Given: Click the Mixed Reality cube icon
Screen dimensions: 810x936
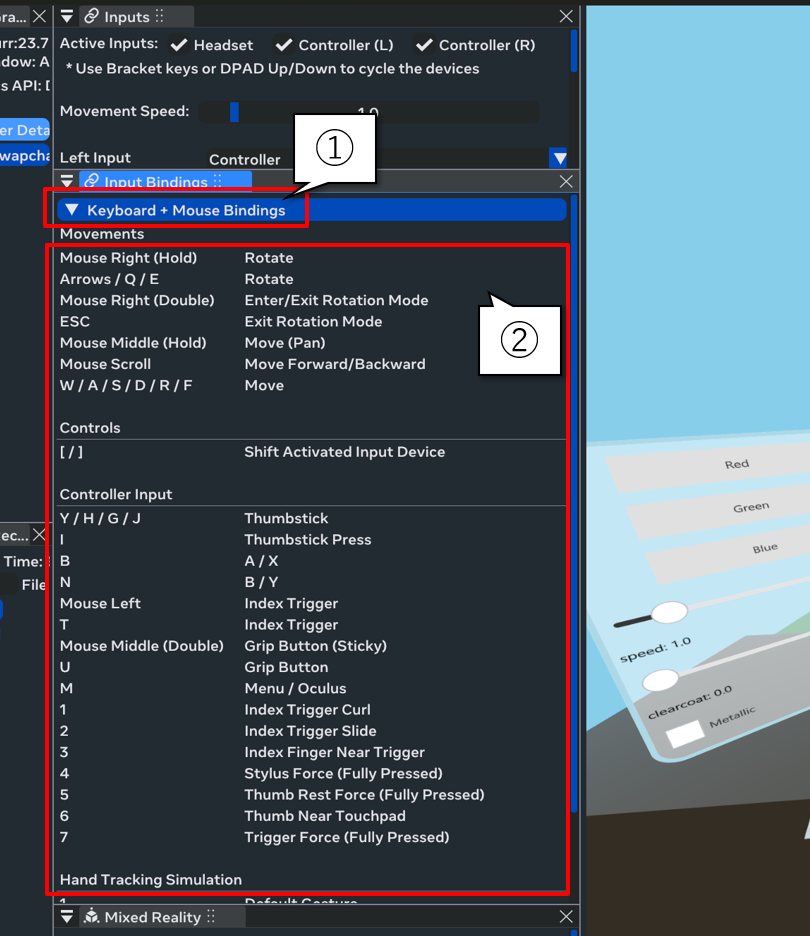Looking at the screenshot, I should tap(92, 917).
